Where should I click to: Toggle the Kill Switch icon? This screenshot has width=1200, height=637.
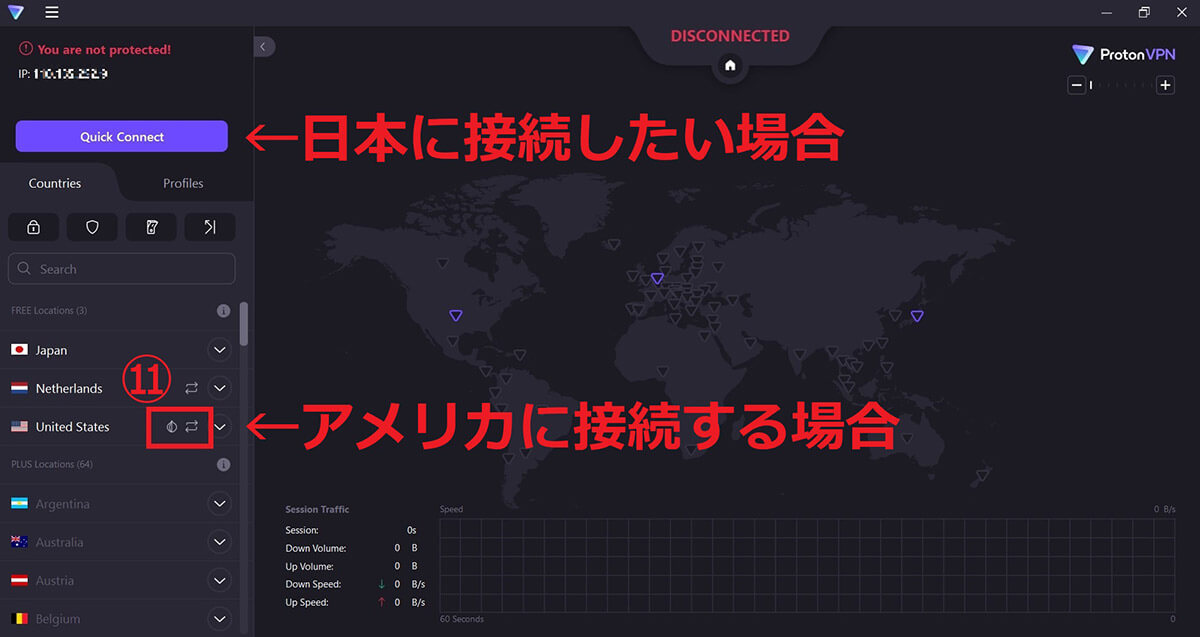(x=151, y=227)
